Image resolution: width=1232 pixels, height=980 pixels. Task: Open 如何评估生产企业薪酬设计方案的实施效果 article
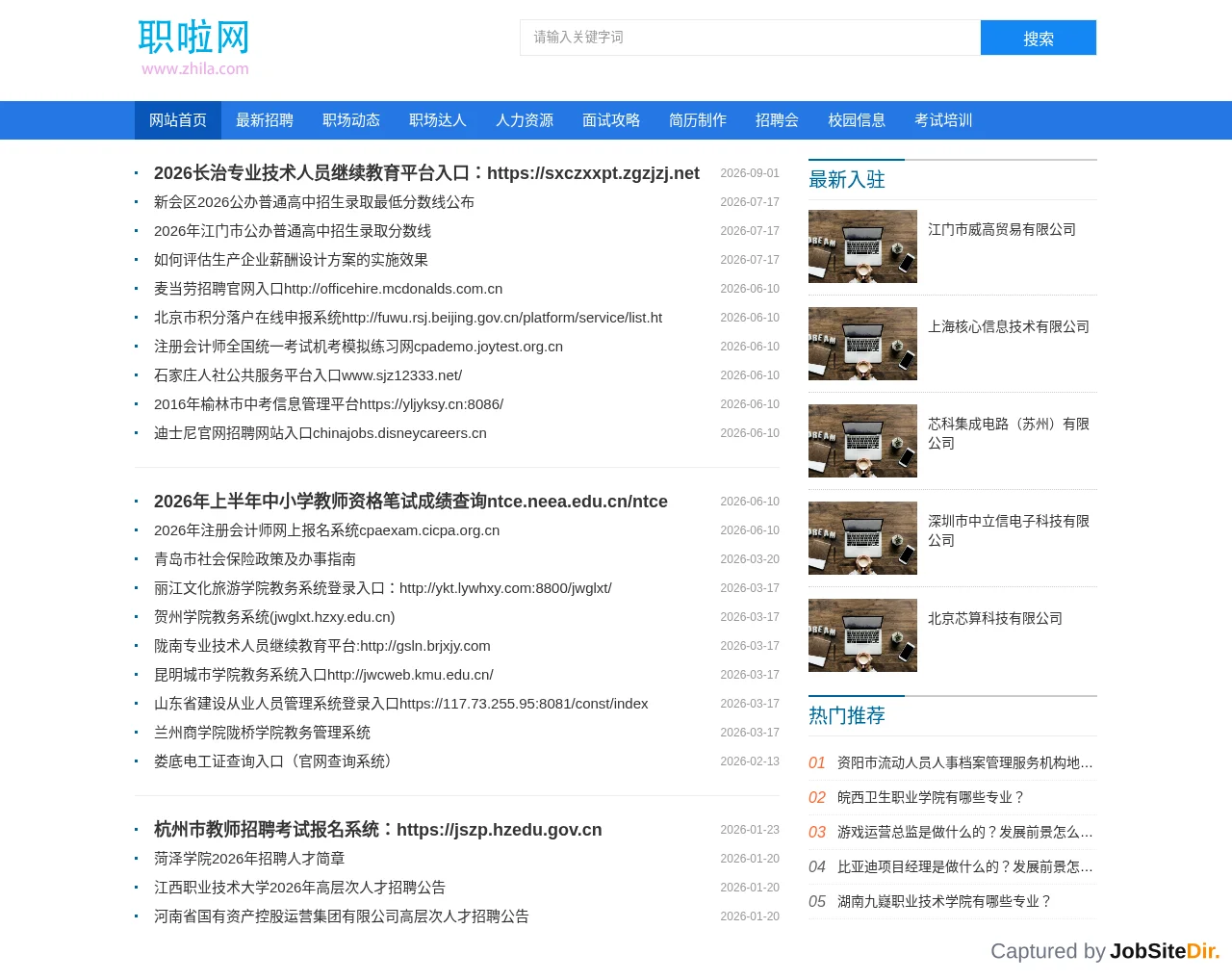pyautogui.click(x=291, y=260)
